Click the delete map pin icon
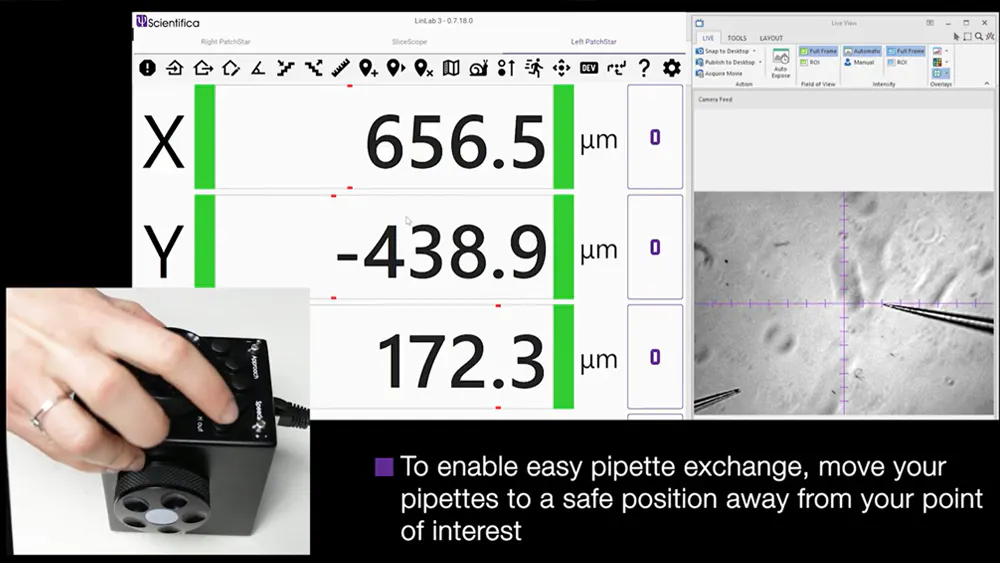Viewport: 1000px width, 563px height. click(423, 68)
